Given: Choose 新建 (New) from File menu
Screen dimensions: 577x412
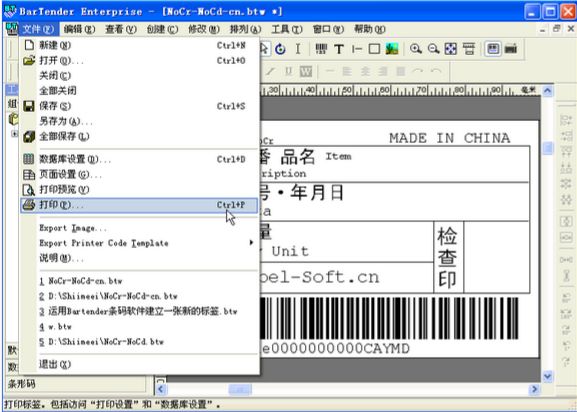Looking at the screenshot, I should coord(140,45).
